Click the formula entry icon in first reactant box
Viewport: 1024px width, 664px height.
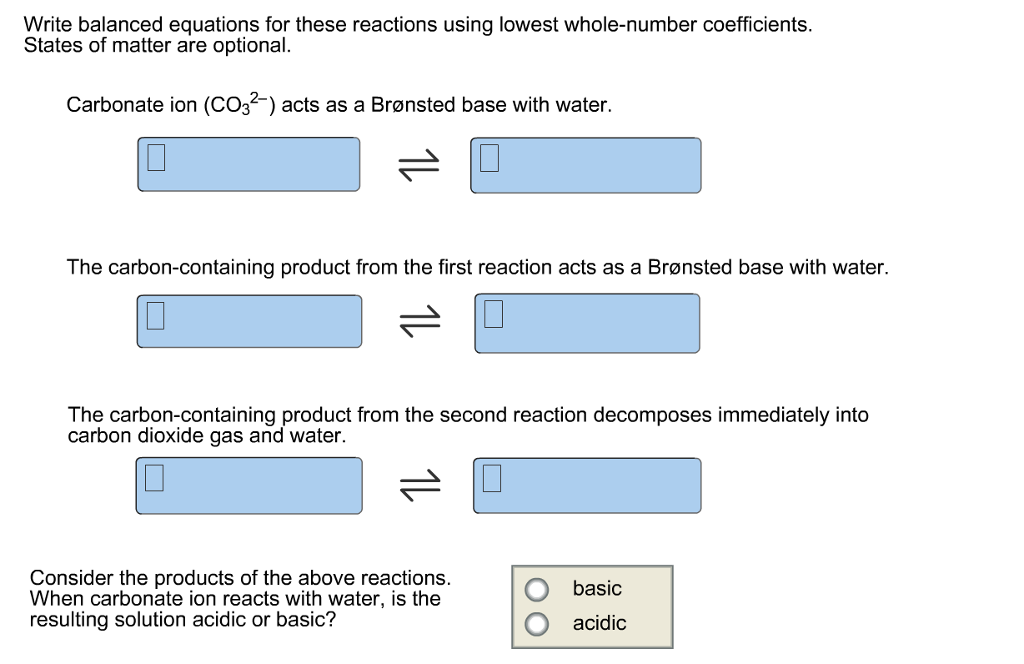(155, 156)
